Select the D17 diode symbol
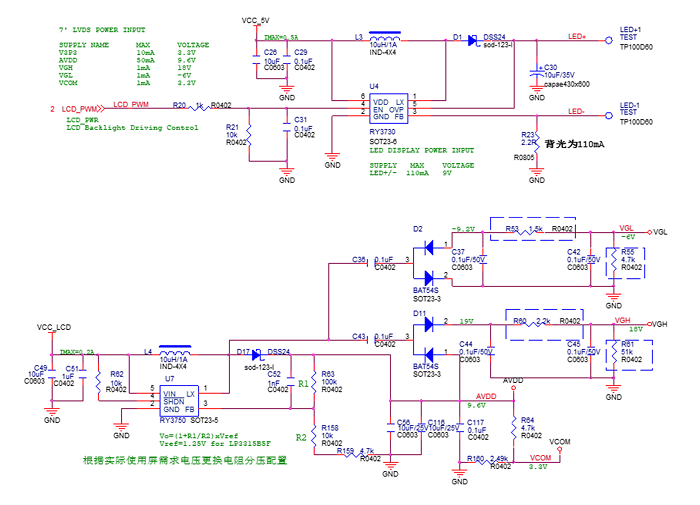The width and height of the screenshot is (700, 505). click(x=257, y=354)
